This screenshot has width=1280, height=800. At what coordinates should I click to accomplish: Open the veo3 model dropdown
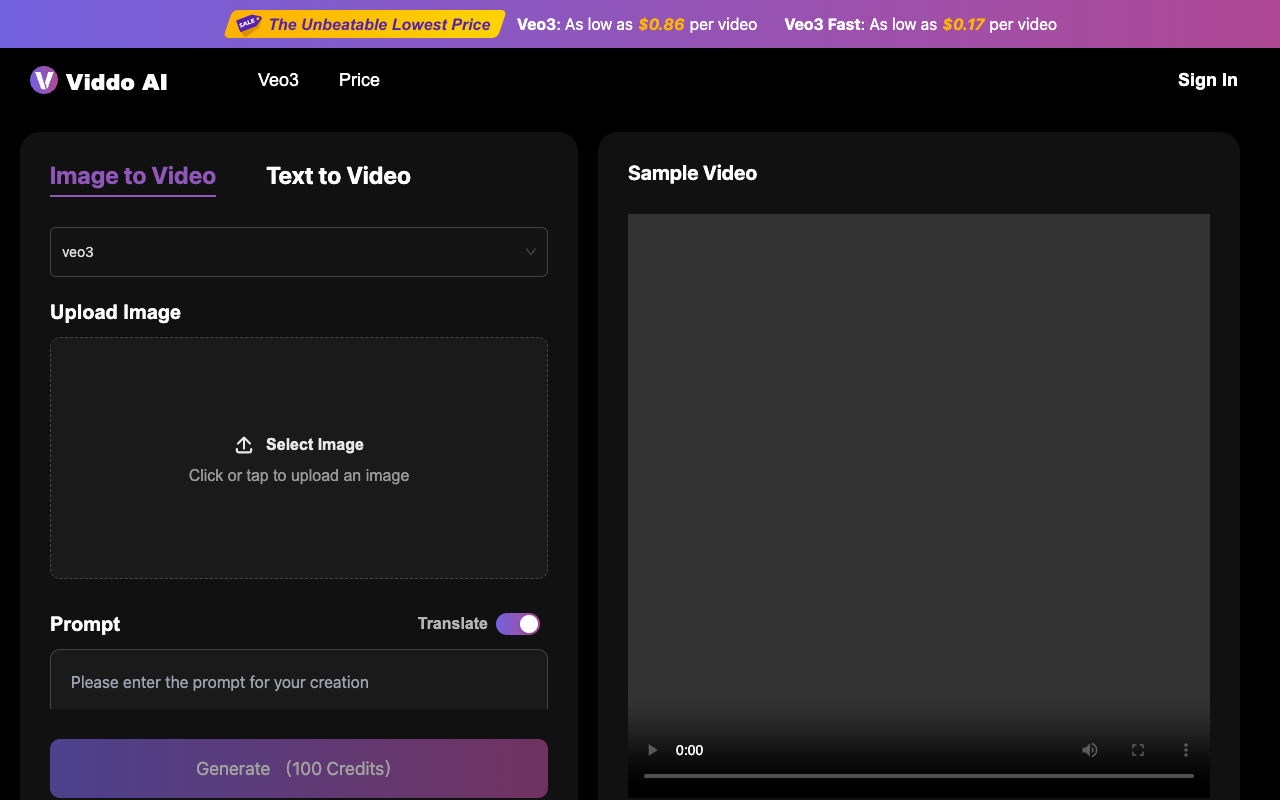coord(299,252)
